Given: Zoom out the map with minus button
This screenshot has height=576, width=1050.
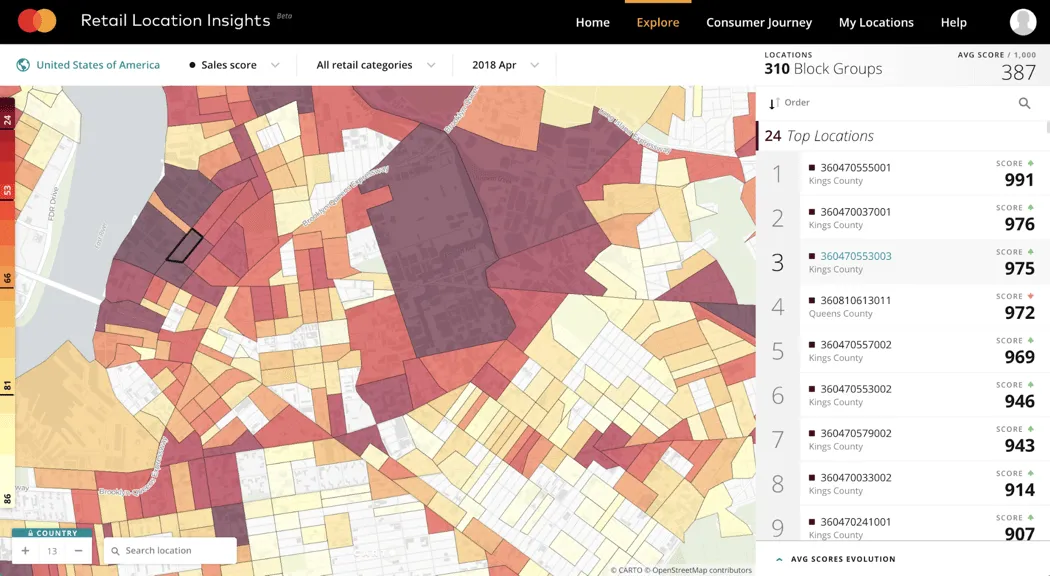Looking at the screenshot, I should [78, 551].
